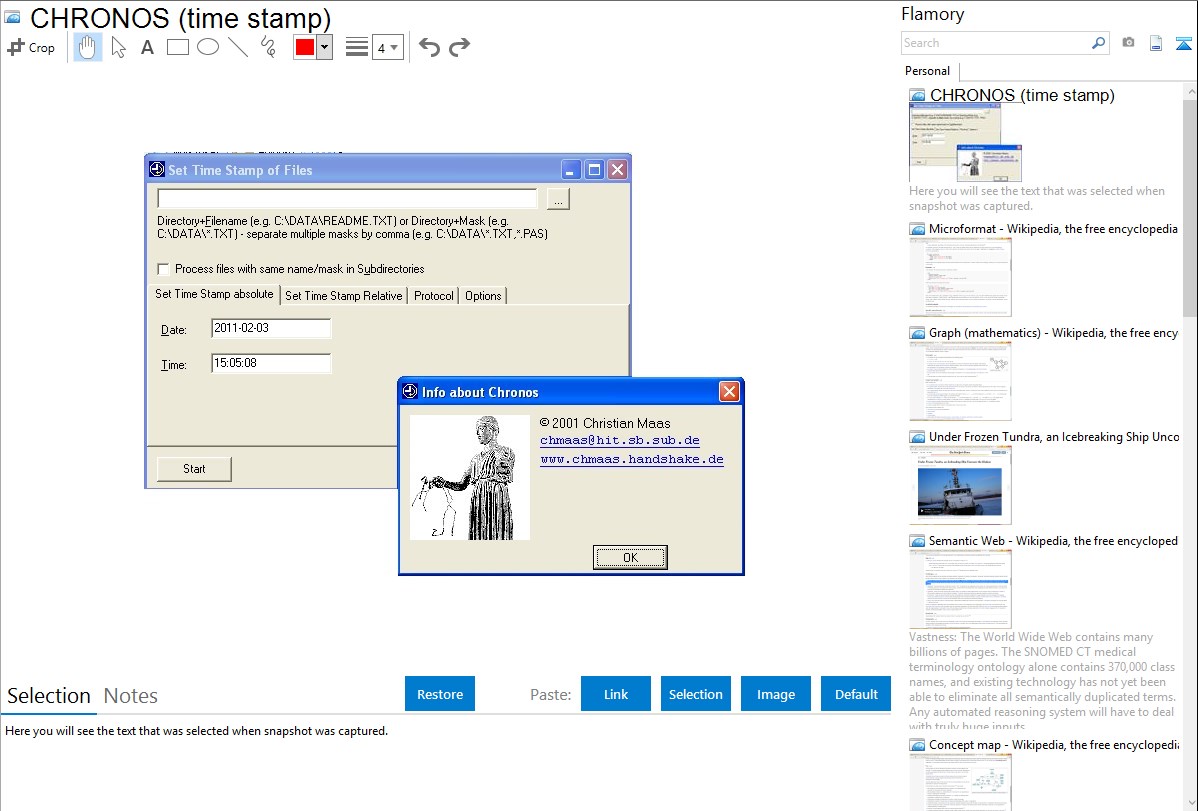Toggle Process files in Subdirectories checkbox

[163, 269]
